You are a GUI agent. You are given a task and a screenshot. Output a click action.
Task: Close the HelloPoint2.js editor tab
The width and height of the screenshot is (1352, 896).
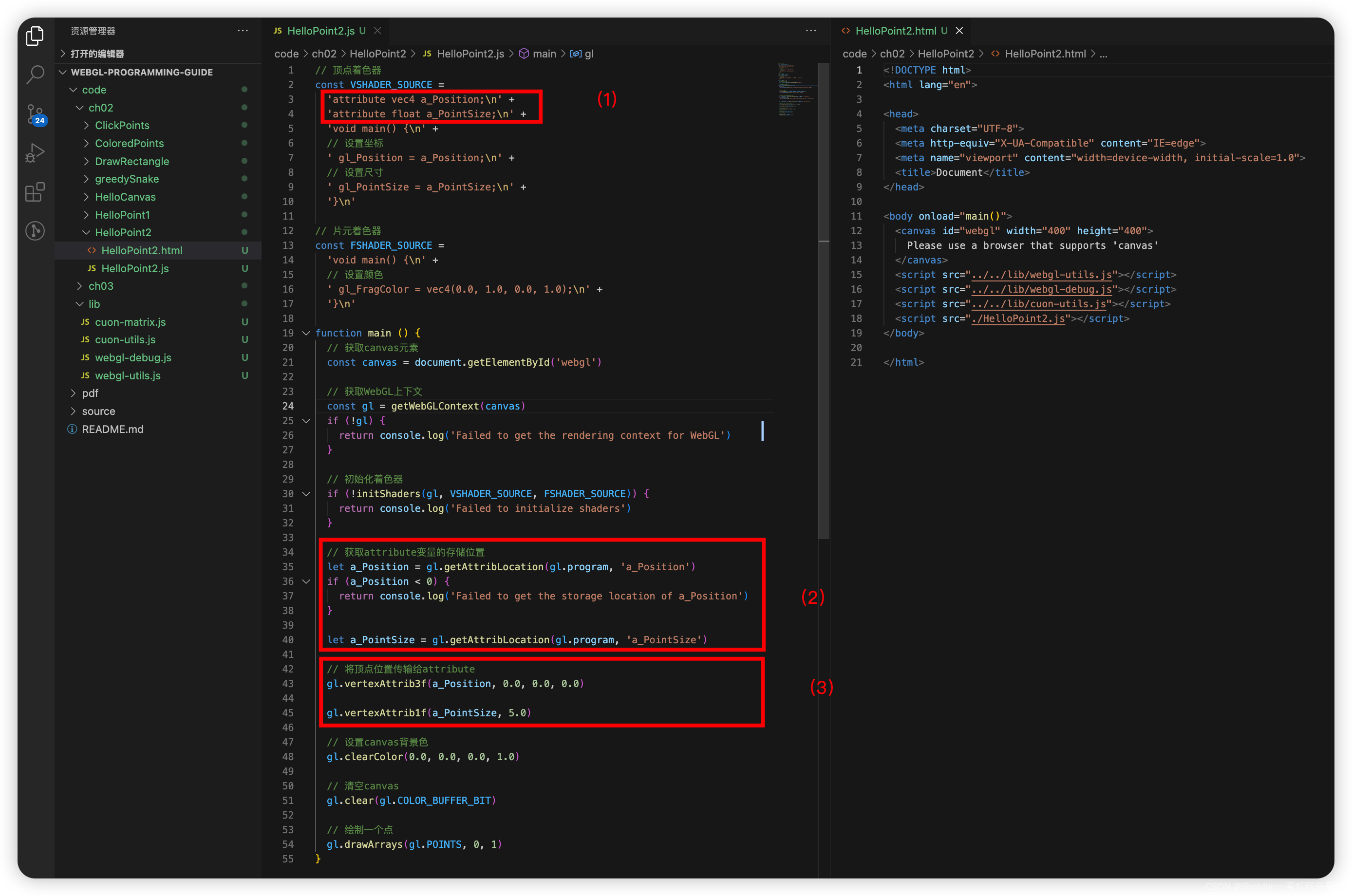(x=378, y=31)
